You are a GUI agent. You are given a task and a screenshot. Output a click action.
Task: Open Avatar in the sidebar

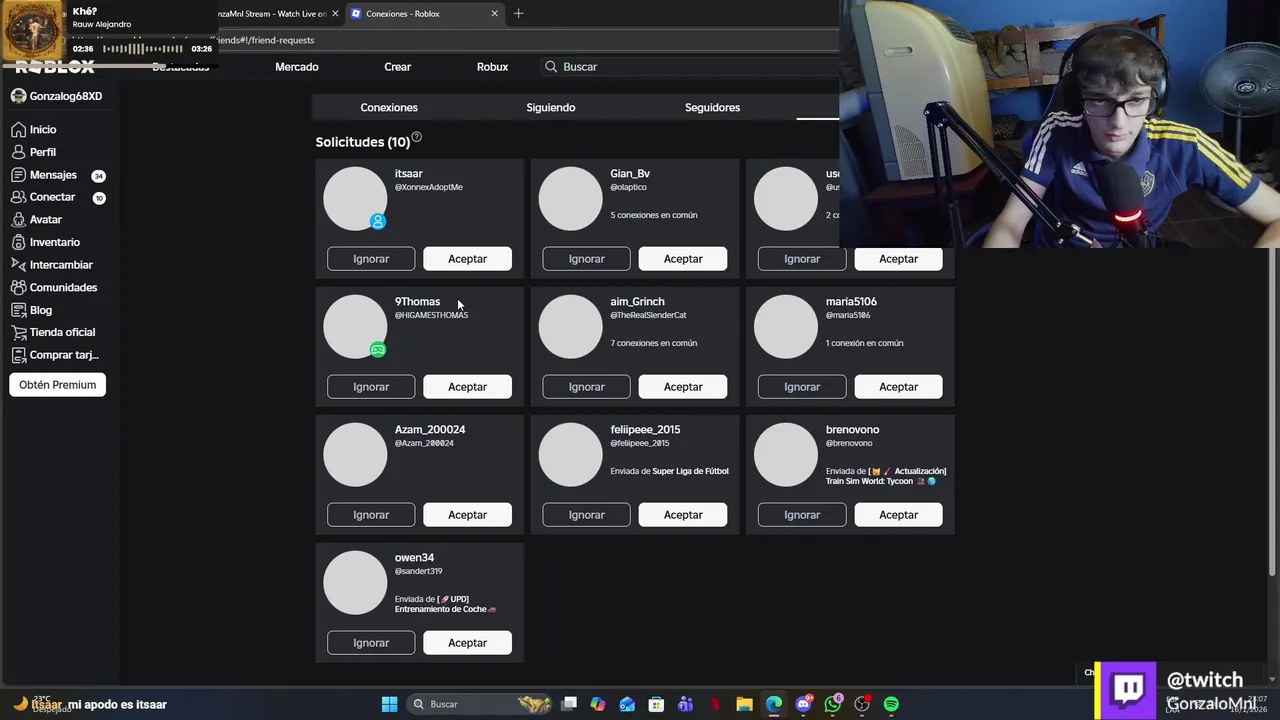tap(37, 220)
